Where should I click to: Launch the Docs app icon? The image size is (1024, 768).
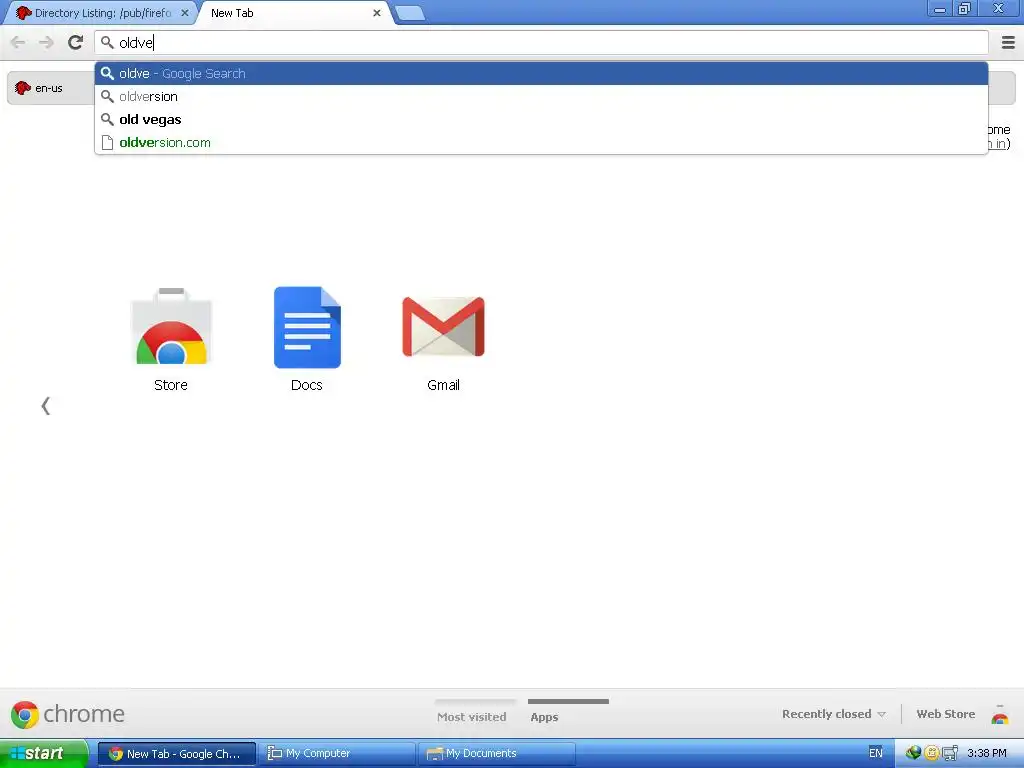tap(307, 327)
